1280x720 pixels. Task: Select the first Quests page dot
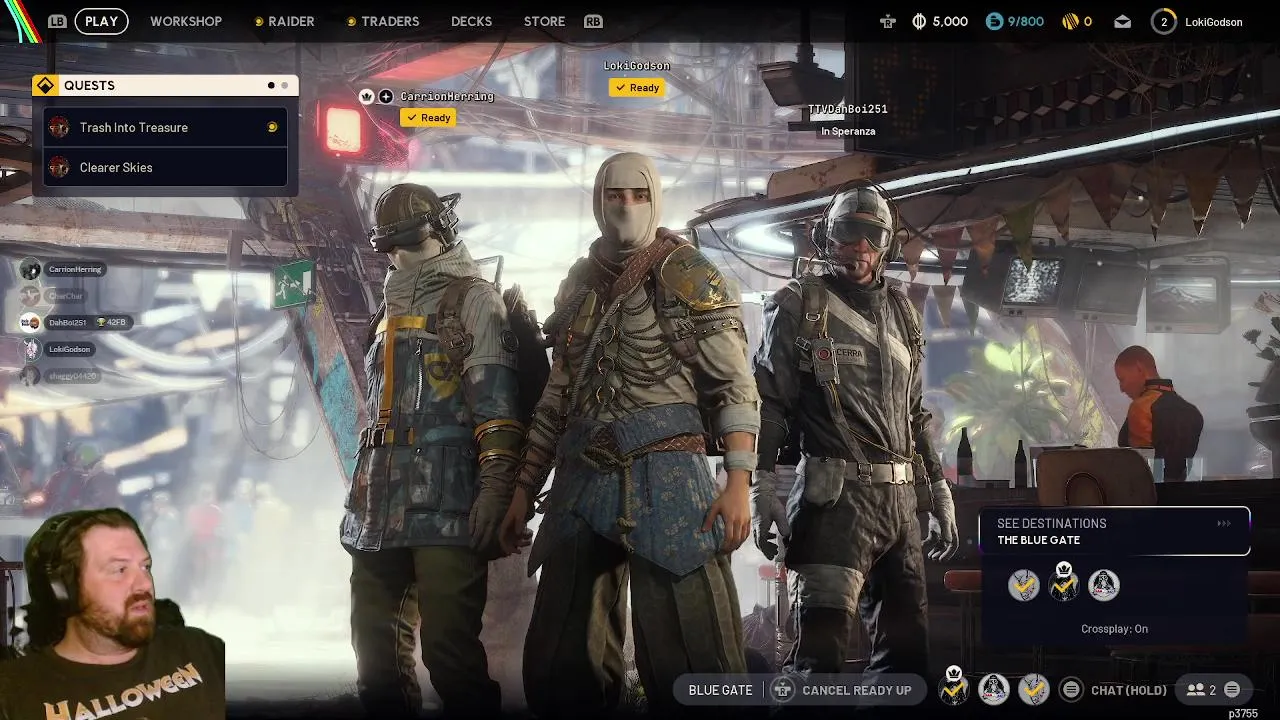tap(271, 85)
